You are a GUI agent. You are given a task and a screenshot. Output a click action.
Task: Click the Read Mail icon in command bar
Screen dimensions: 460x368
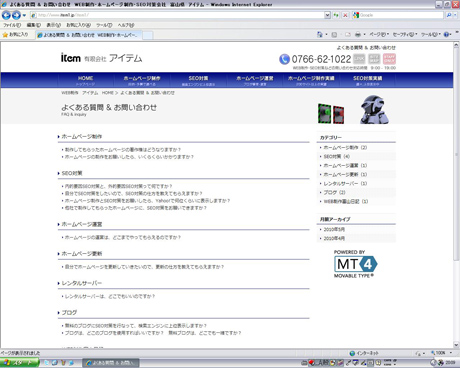pos(348,34)
